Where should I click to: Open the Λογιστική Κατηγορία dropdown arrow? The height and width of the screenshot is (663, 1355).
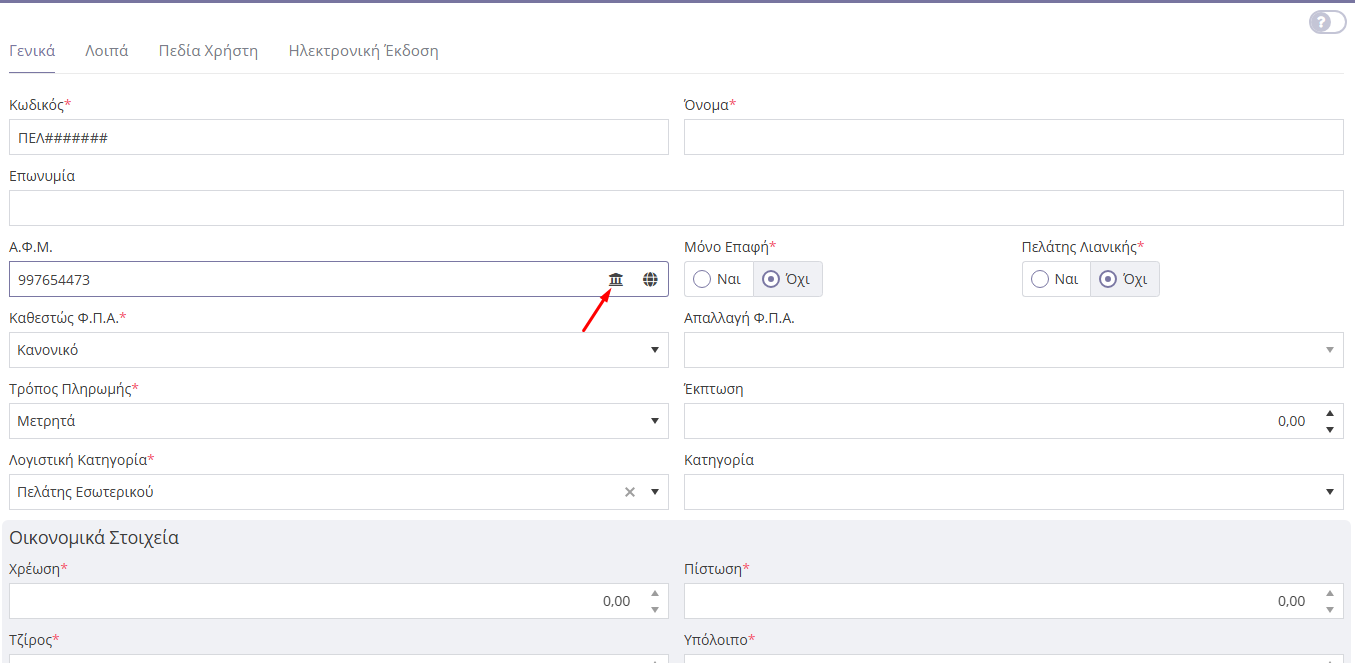[x=655, y=492]
